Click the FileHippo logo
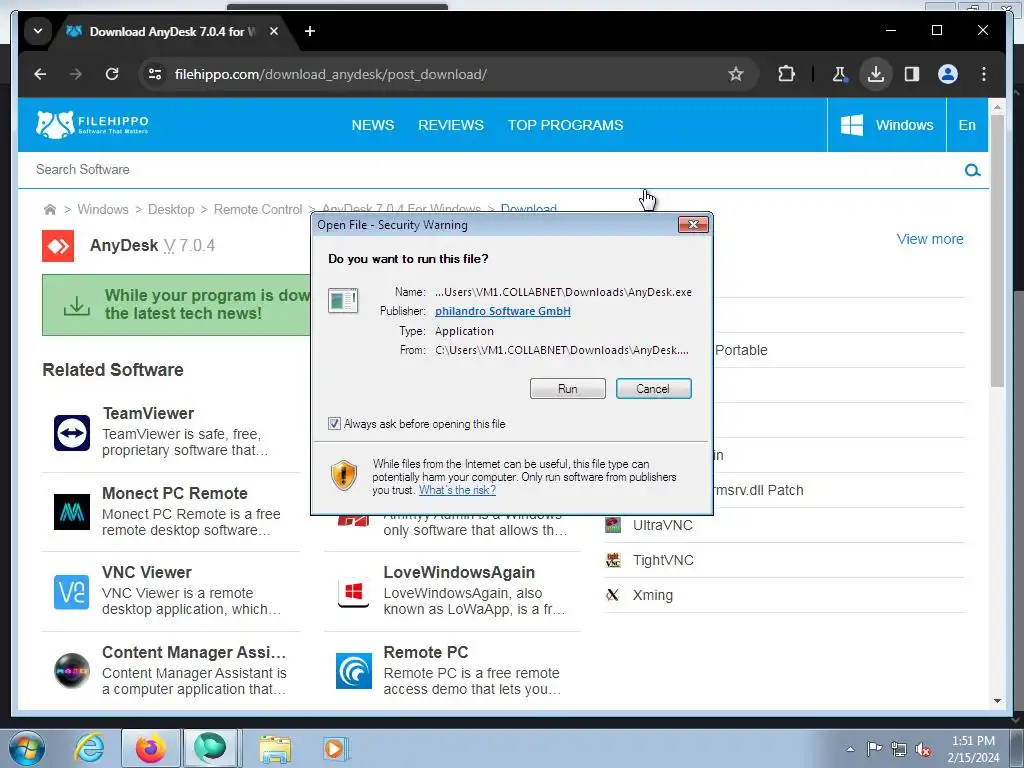The image size is (1024, 768). pyautogui.click(x=92, y=124)
